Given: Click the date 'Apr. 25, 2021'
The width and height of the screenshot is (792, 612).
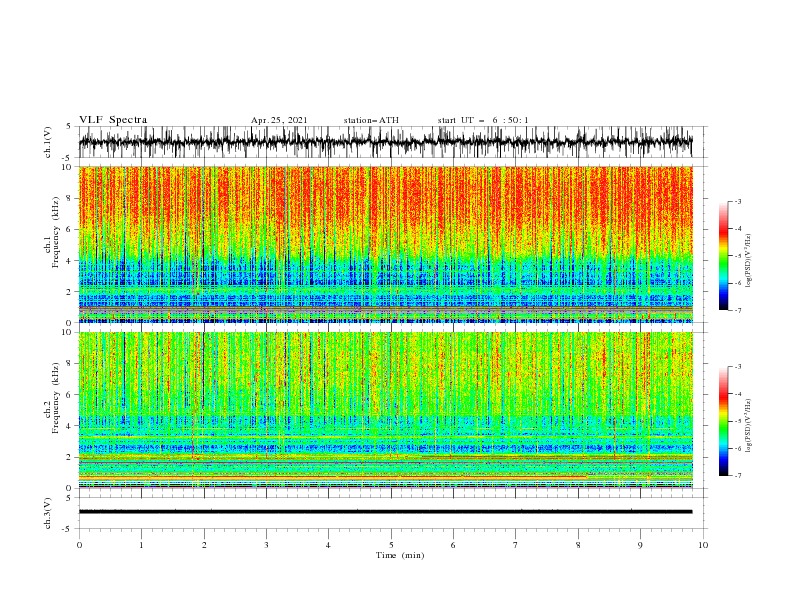Looking at the screenshot, I should 279,120.
